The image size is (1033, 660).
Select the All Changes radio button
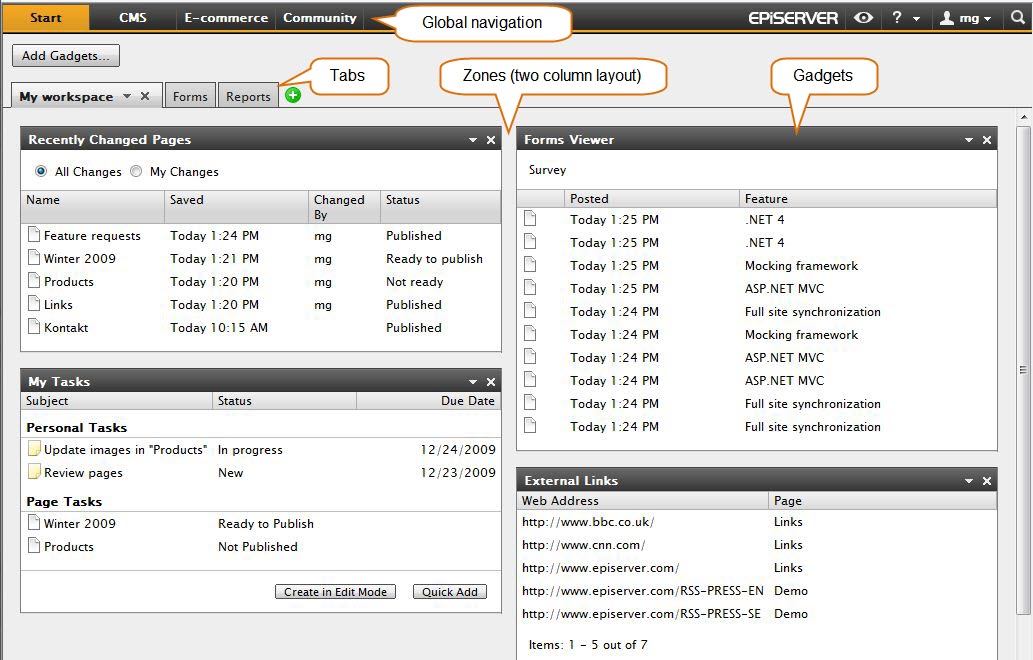pyautogui.click(x=40, y=171)
